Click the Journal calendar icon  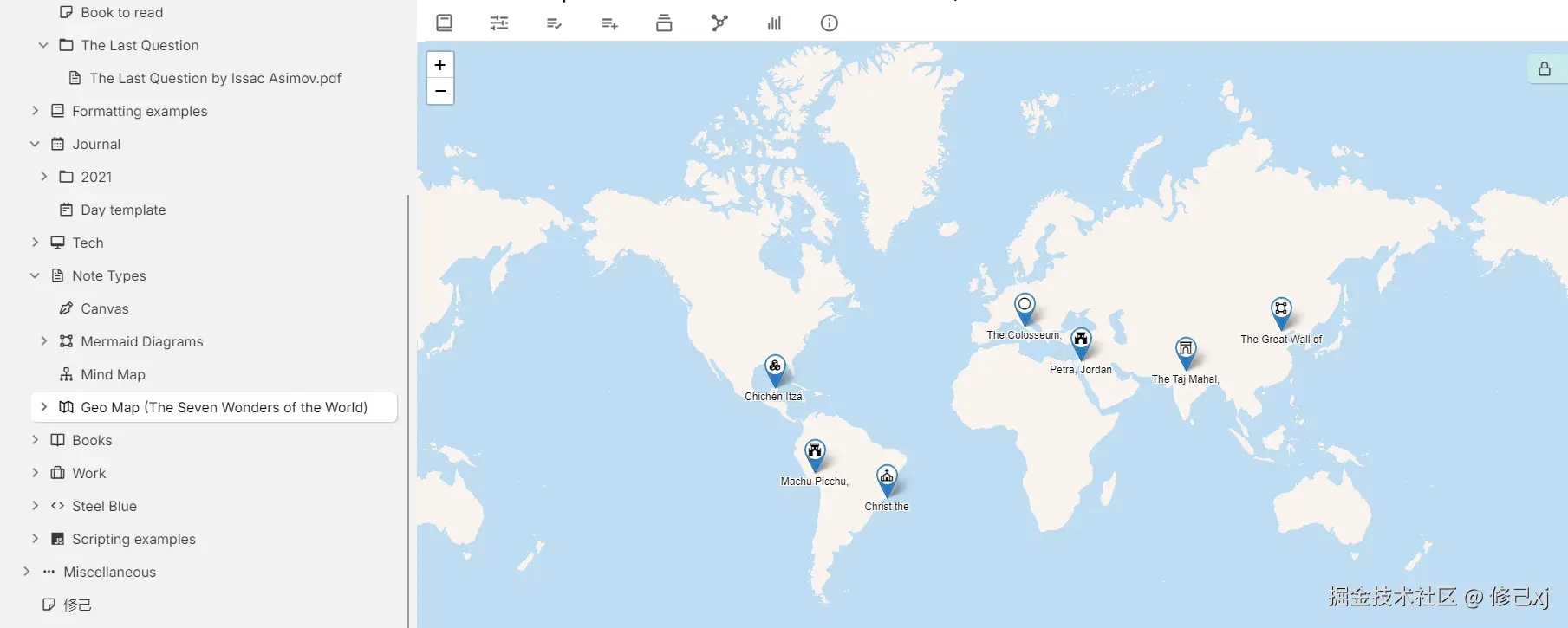coord(57,144)
